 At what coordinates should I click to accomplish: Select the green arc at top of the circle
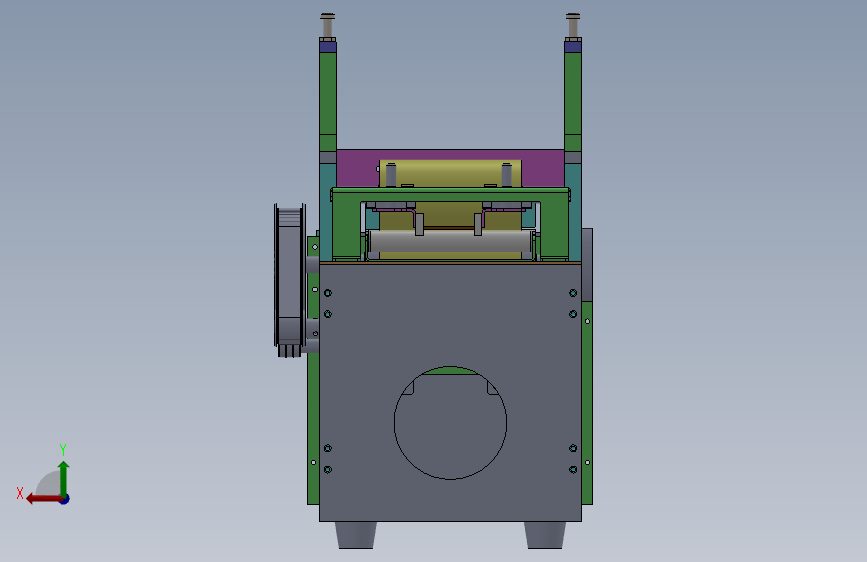click(450, 371)
